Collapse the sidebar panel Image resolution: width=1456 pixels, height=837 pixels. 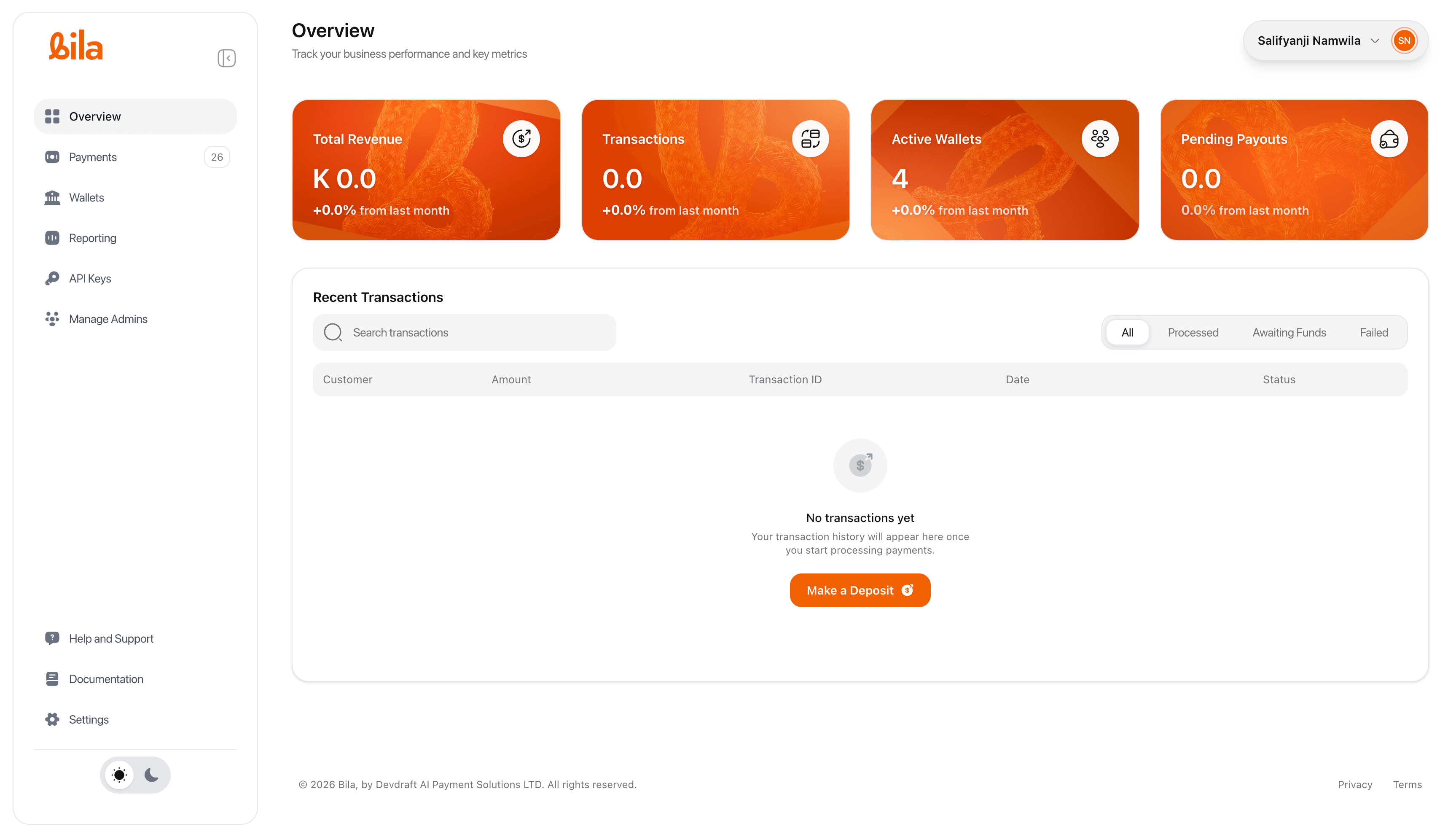(226, 58)
